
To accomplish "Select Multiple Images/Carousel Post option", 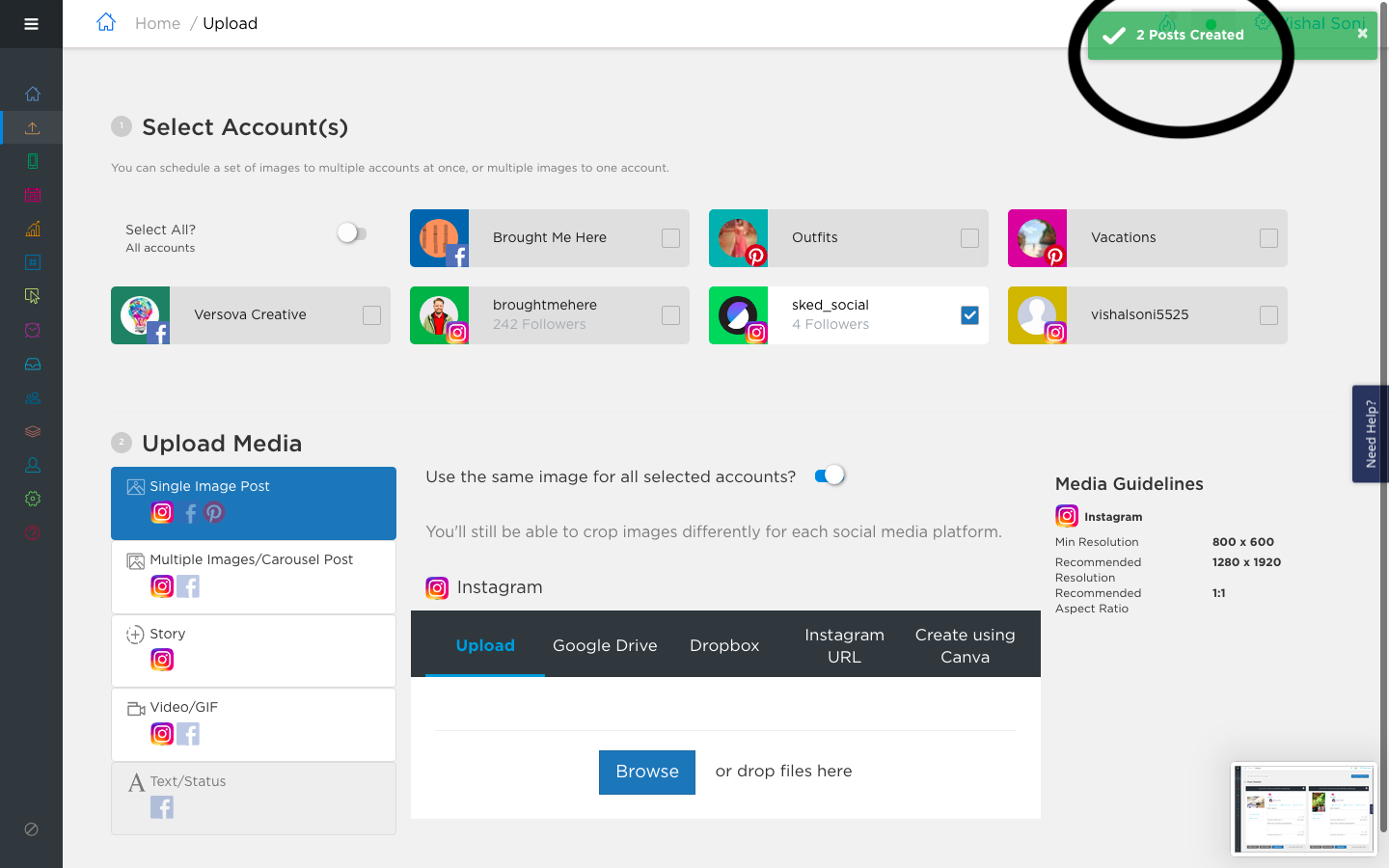I will (254, 577).
